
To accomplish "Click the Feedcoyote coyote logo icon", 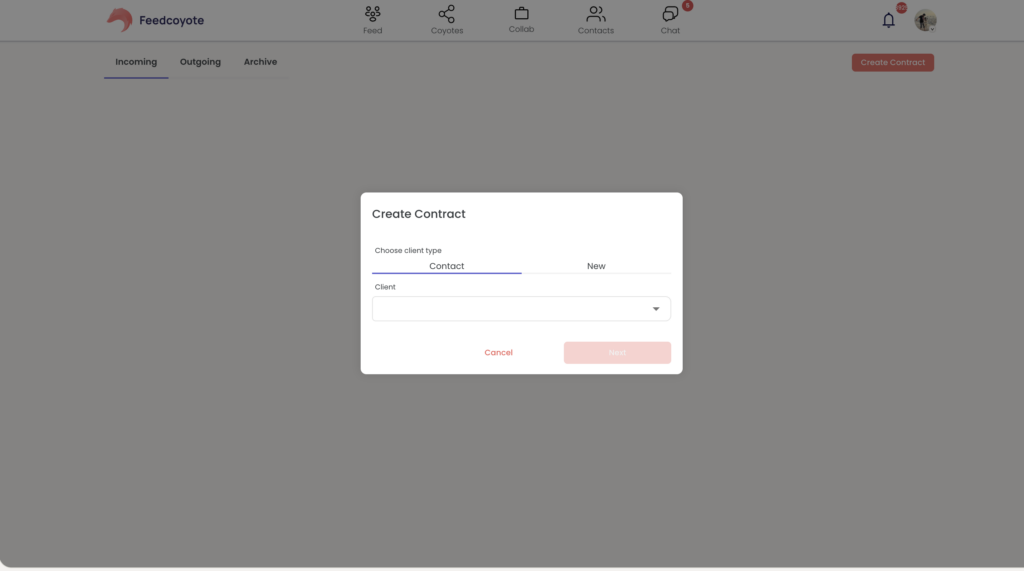I will point(119,20).
